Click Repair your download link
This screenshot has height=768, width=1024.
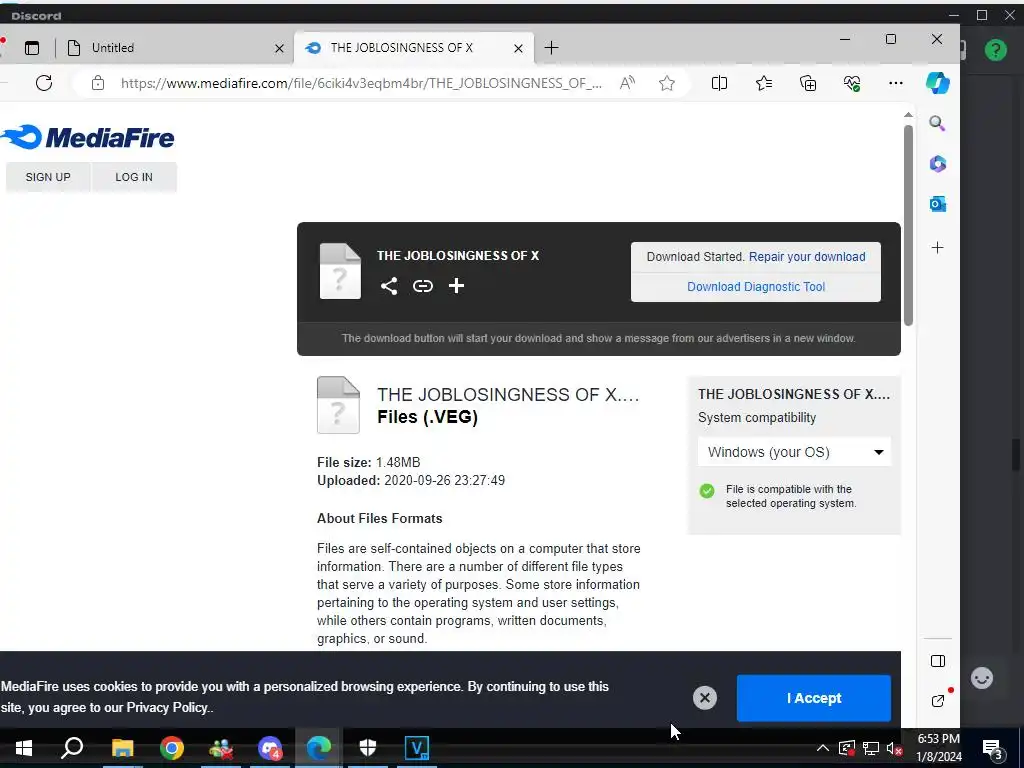pyautogui.click(x=807, y=257)
